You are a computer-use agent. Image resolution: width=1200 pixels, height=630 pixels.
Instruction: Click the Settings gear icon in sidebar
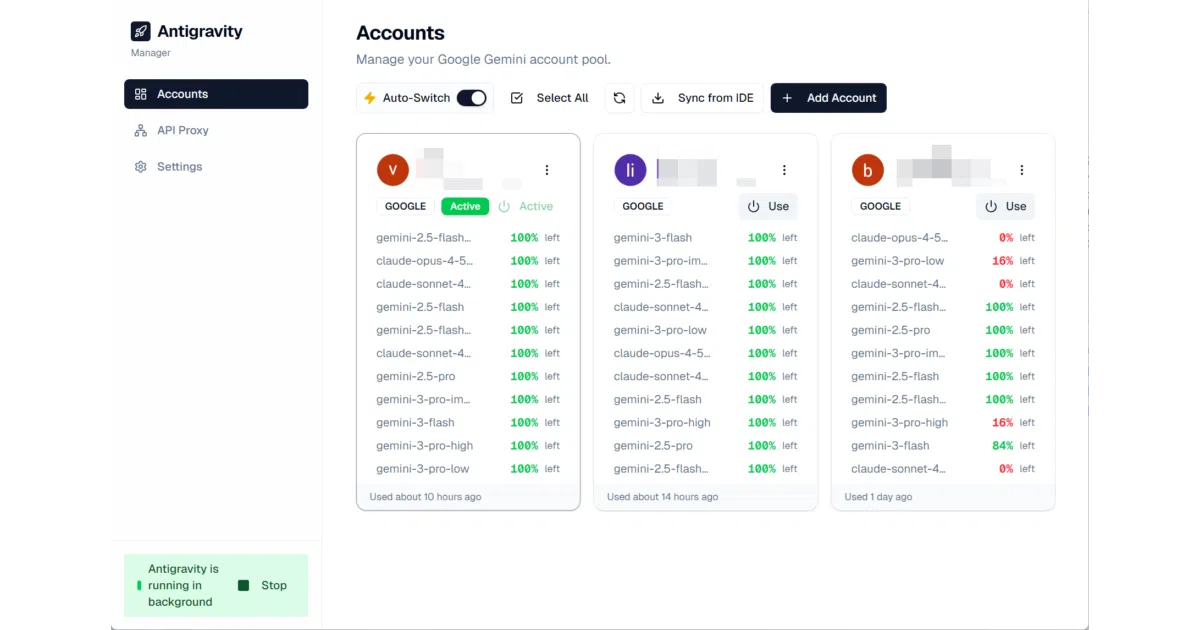tap(140, 167)
